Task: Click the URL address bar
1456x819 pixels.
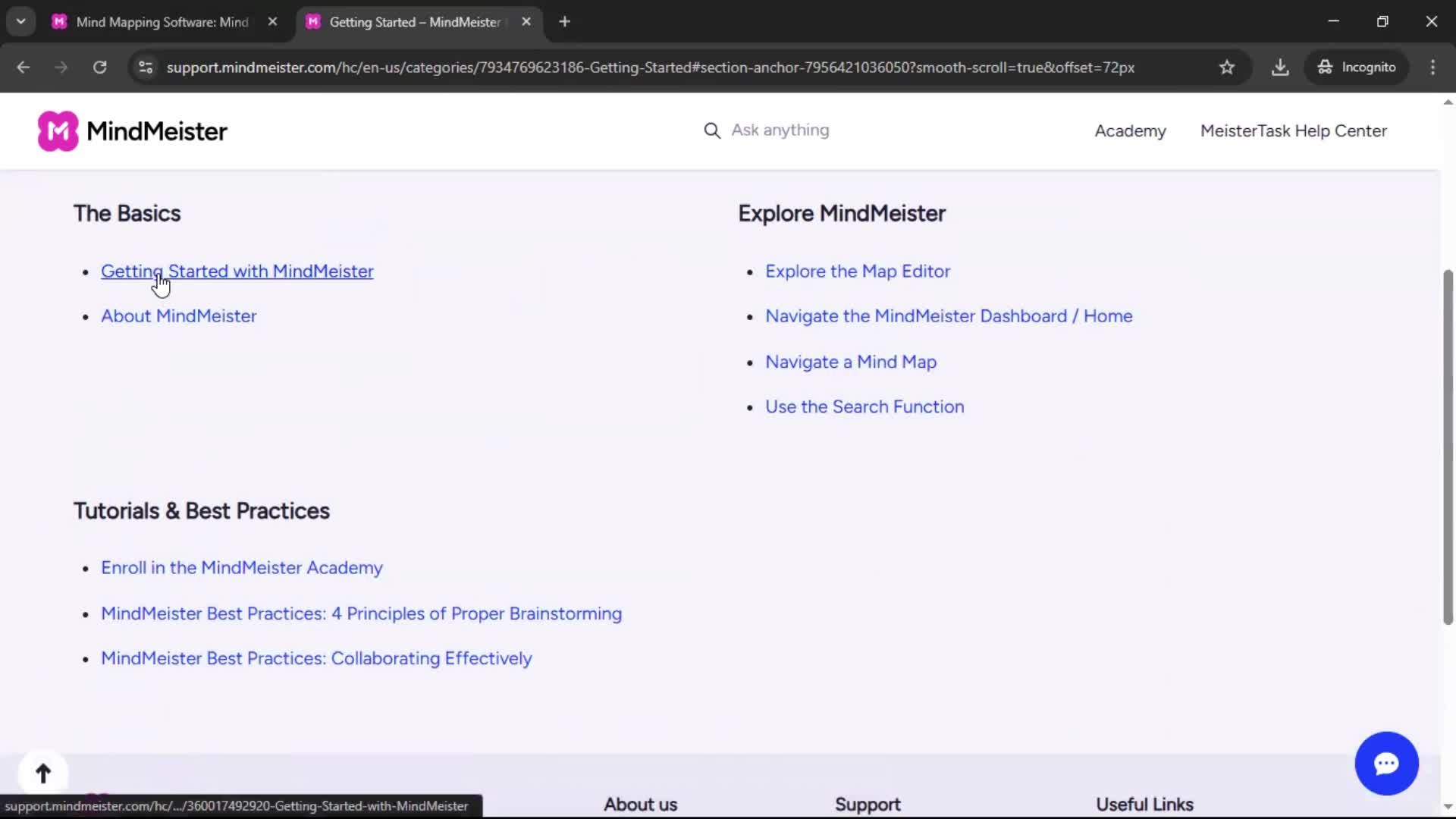Action: (650, 67)
